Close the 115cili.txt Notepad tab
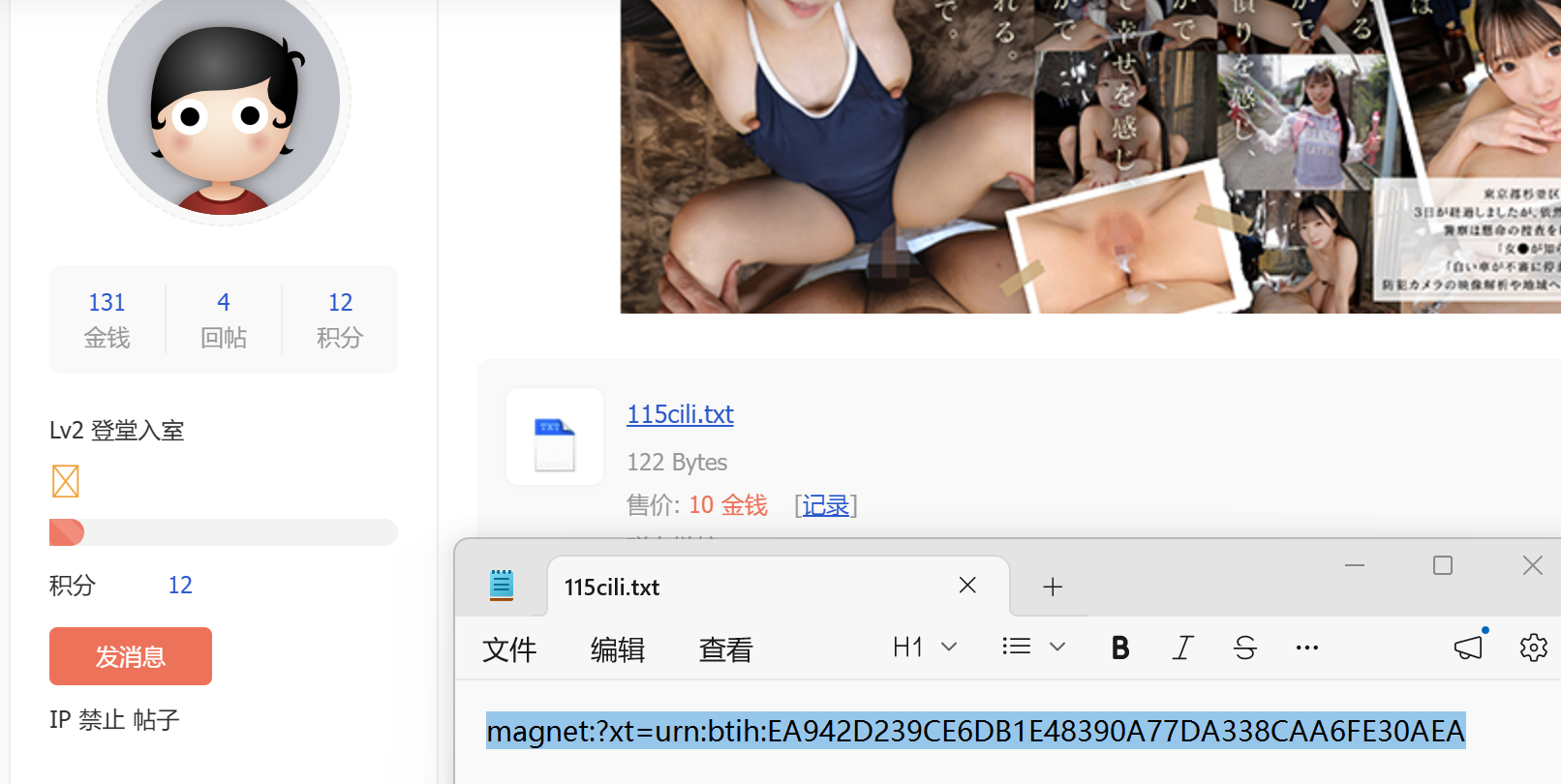 967,585
